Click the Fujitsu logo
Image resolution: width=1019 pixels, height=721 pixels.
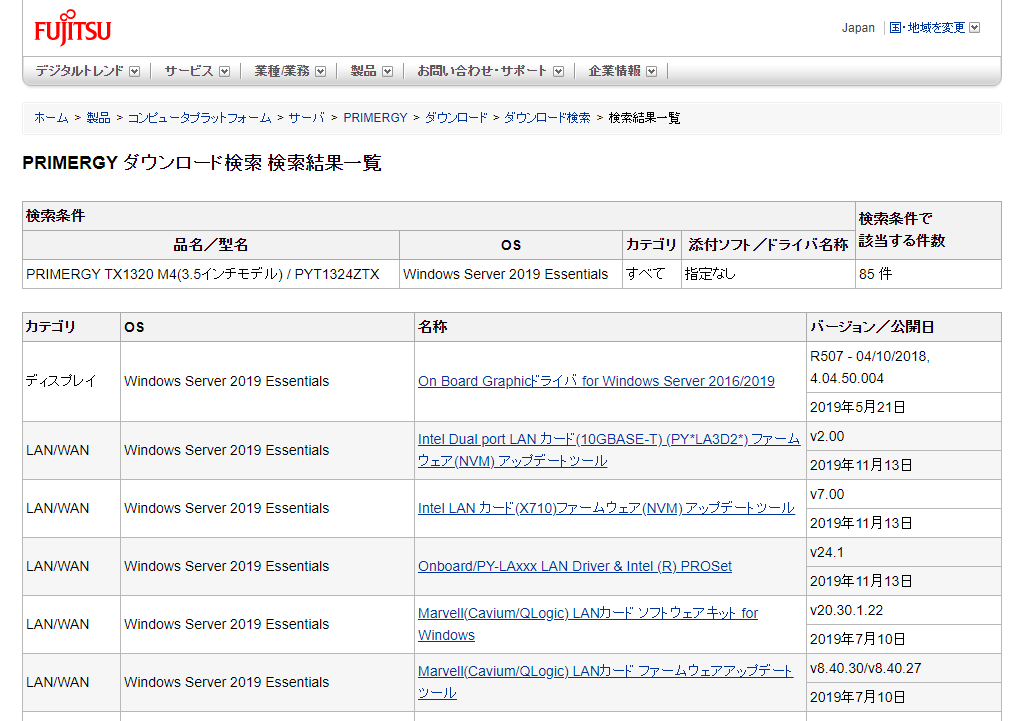72,27
